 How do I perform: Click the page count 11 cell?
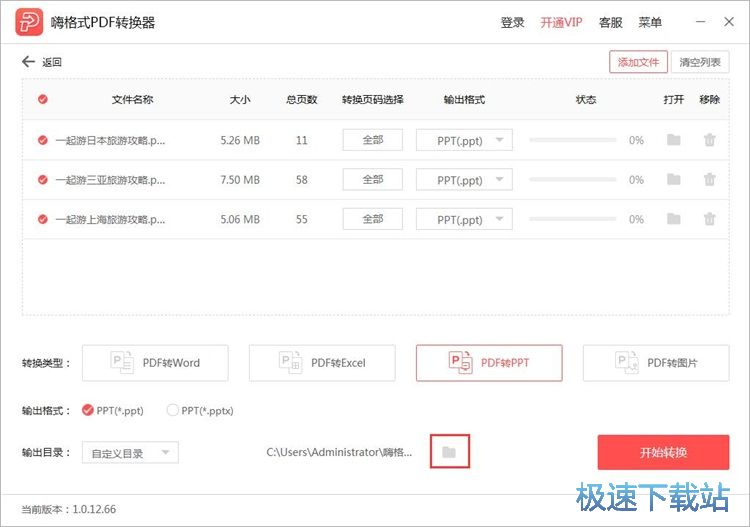tap(301, 140)
